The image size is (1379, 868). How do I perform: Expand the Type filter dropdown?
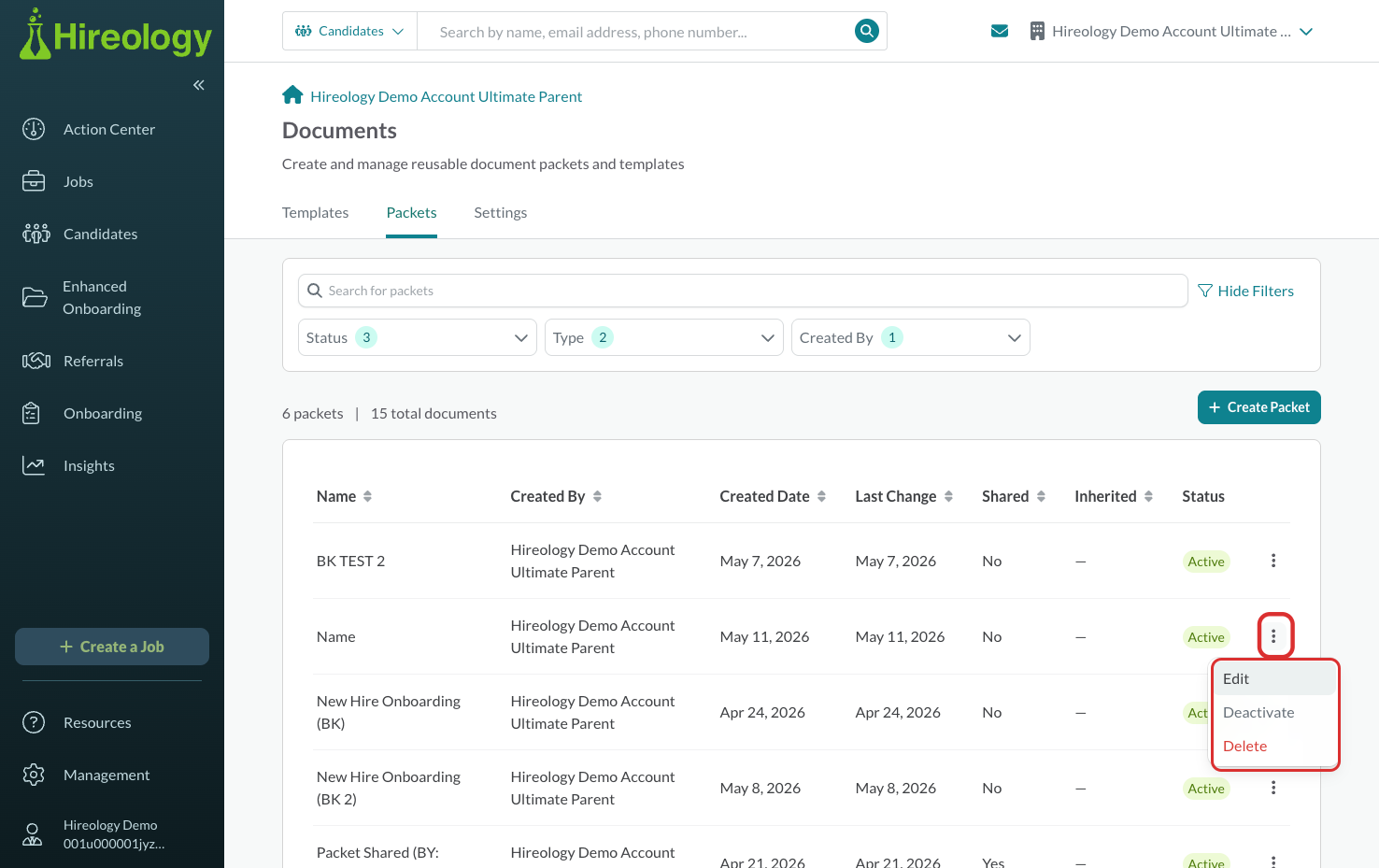tap(664, 337)
